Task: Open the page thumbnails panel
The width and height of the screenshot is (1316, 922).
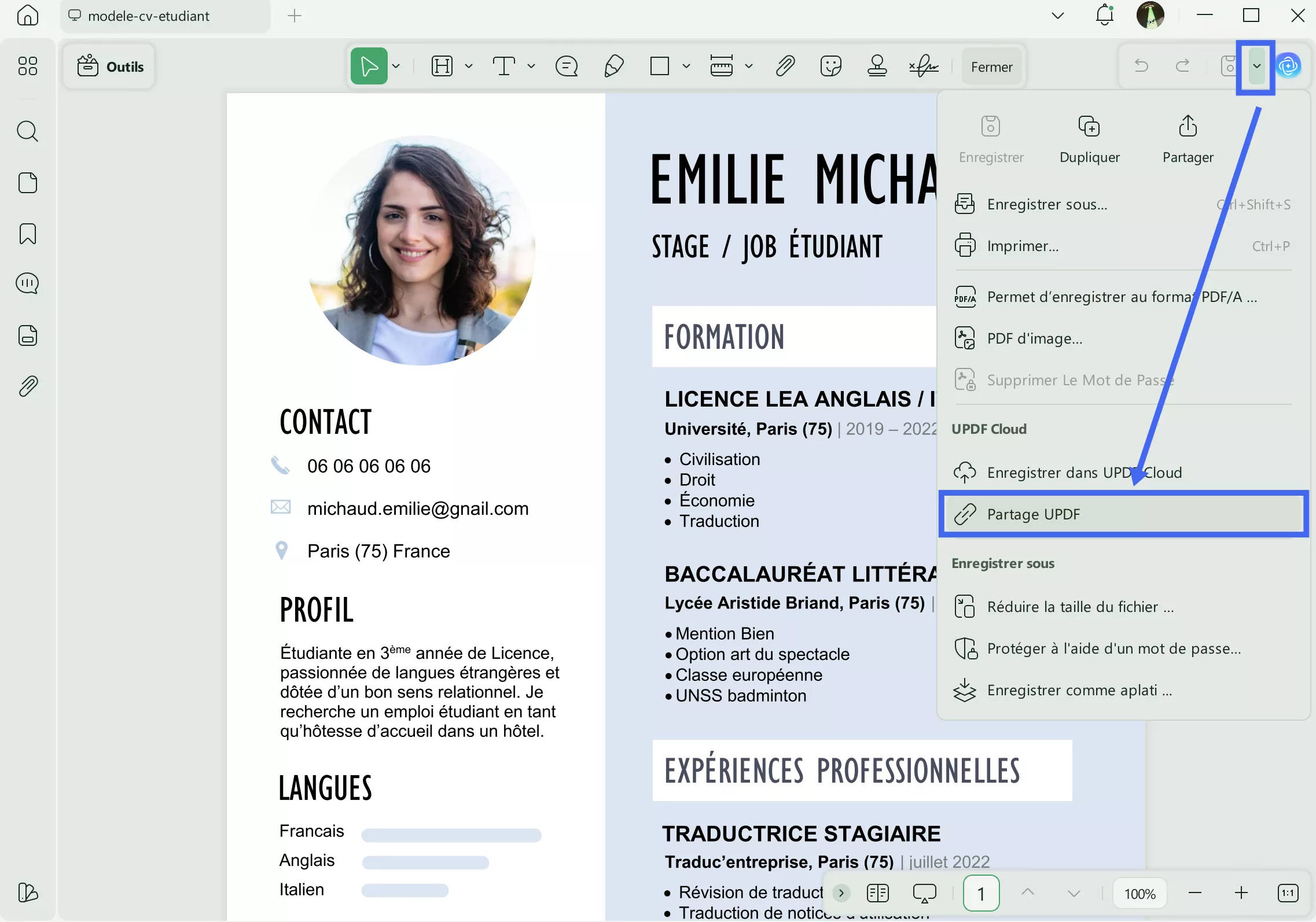Action: click(x=27, y=183)
